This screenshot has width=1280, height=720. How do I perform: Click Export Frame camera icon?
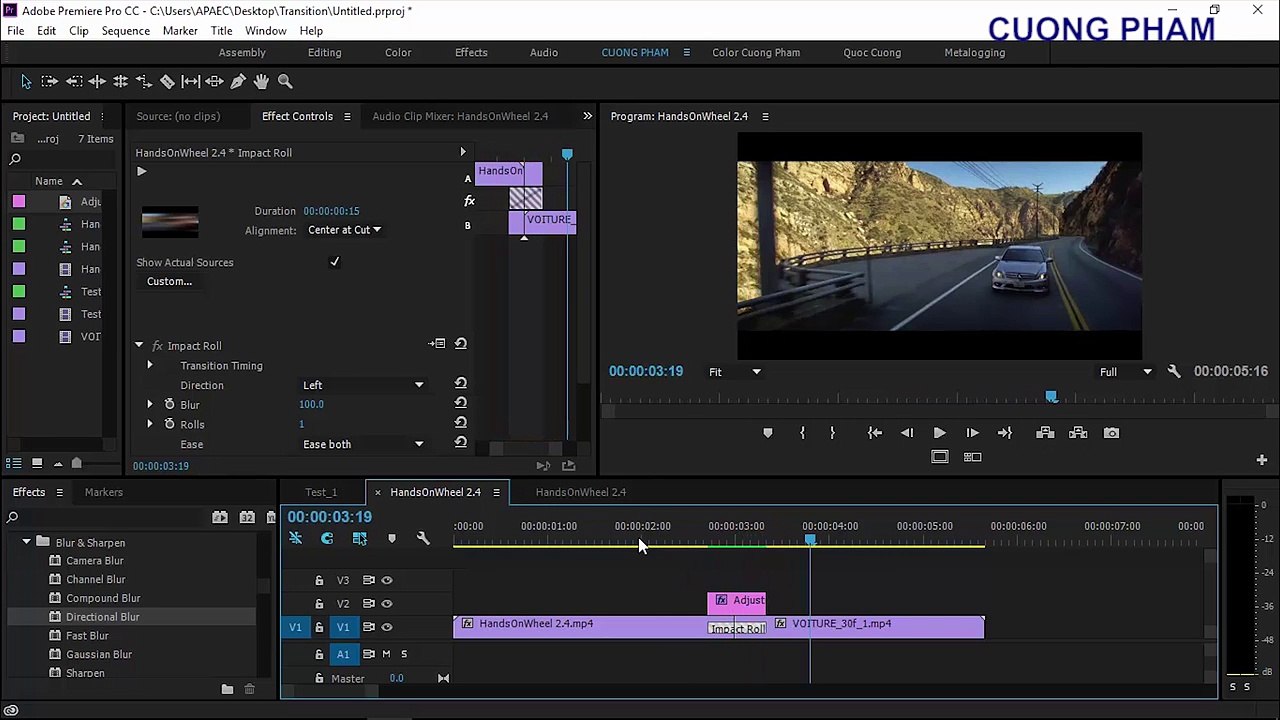[x=1111, y=433]
